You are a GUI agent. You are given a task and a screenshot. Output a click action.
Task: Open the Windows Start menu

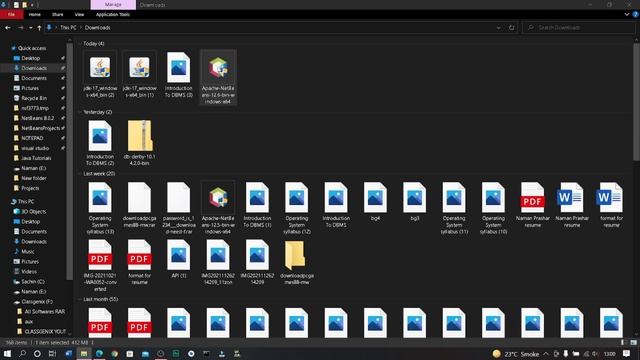click(7, 353)
